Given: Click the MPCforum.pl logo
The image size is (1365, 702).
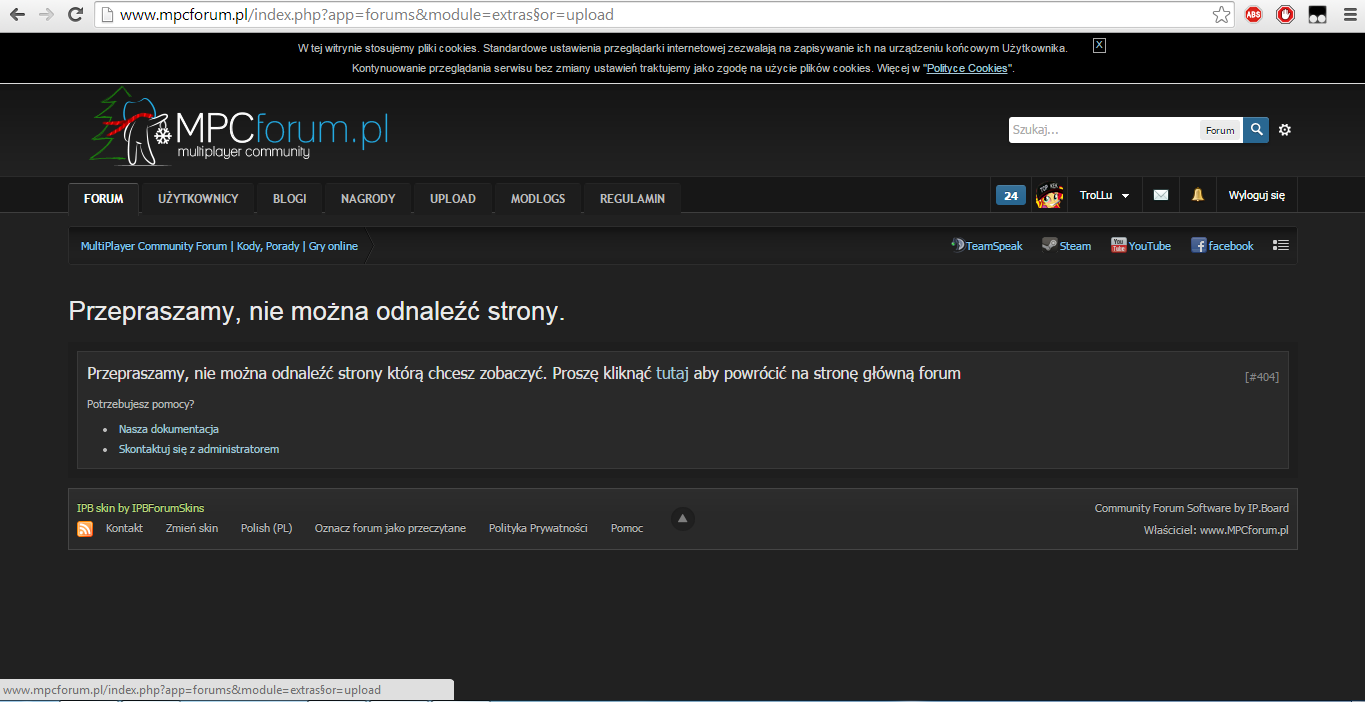Looking at the screenshot, I should [240, 128].
